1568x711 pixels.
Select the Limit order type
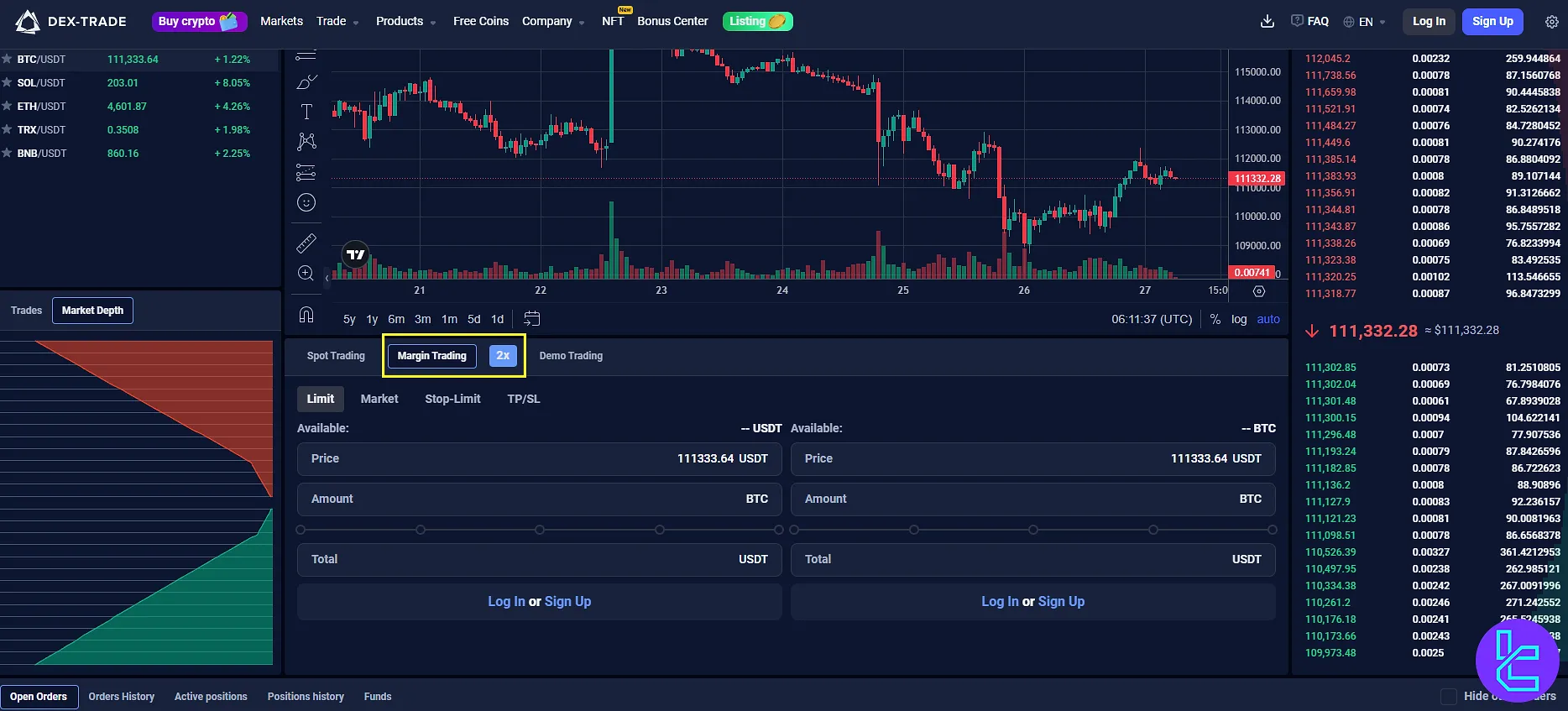320,399
